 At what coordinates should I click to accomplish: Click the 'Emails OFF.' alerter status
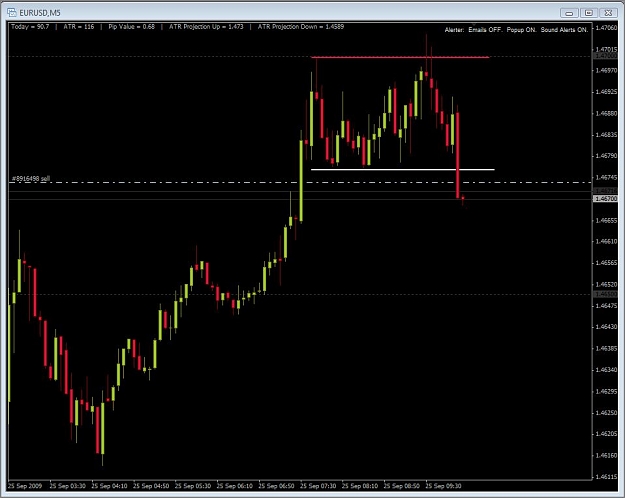[485, 30]
